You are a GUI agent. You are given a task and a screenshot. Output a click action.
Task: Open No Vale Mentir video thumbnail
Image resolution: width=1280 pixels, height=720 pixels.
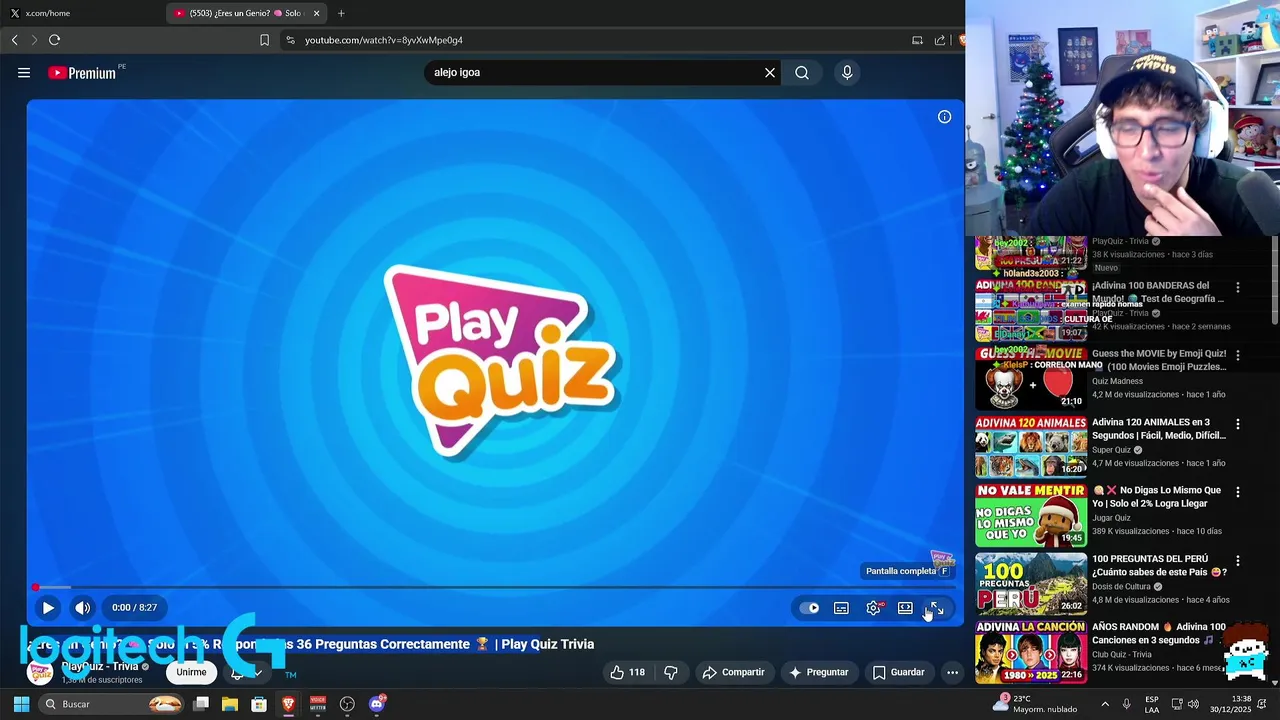[x=1031, y=515]
